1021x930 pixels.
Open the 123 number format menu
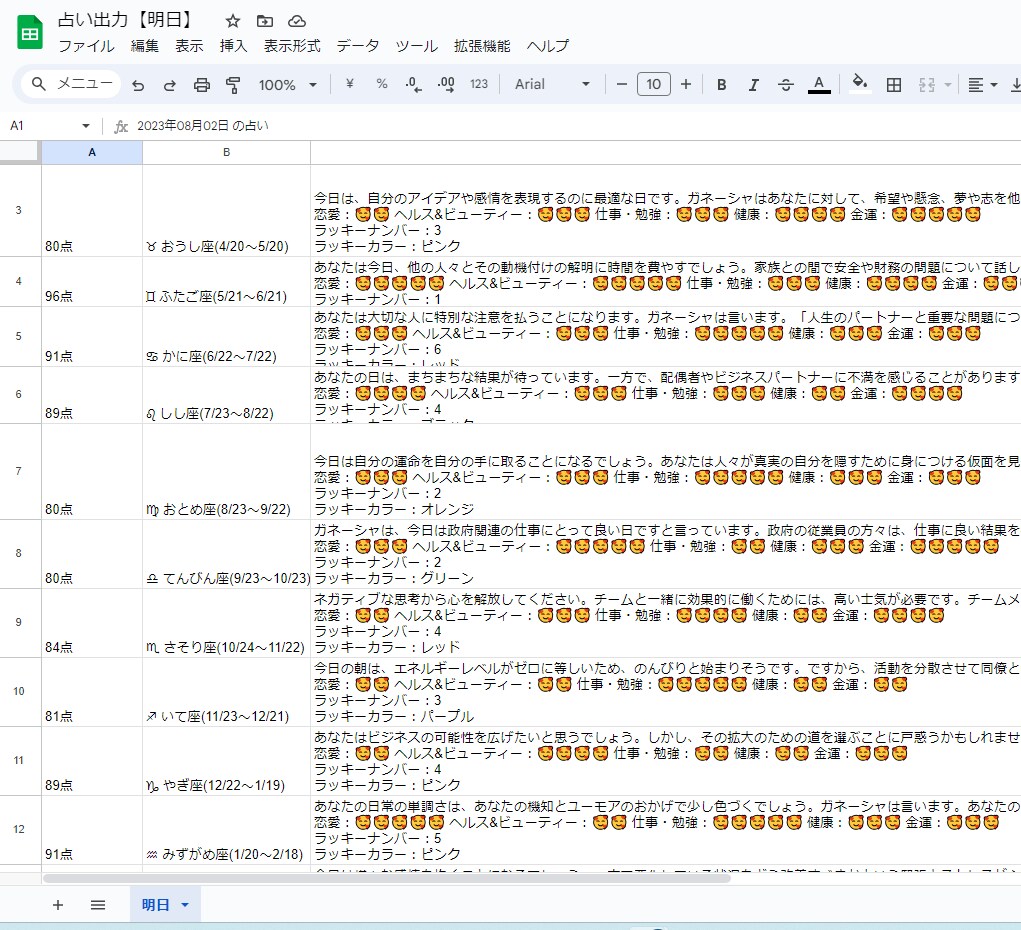(x=479, y=84)
